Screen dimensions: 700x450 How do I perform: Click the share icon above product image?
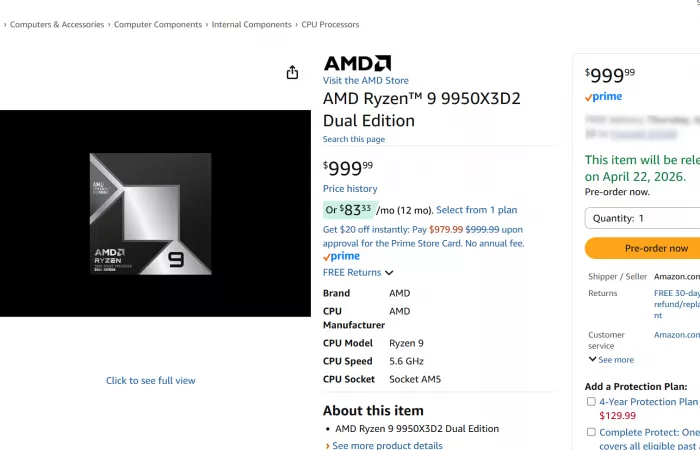click(x=292, y=72)
